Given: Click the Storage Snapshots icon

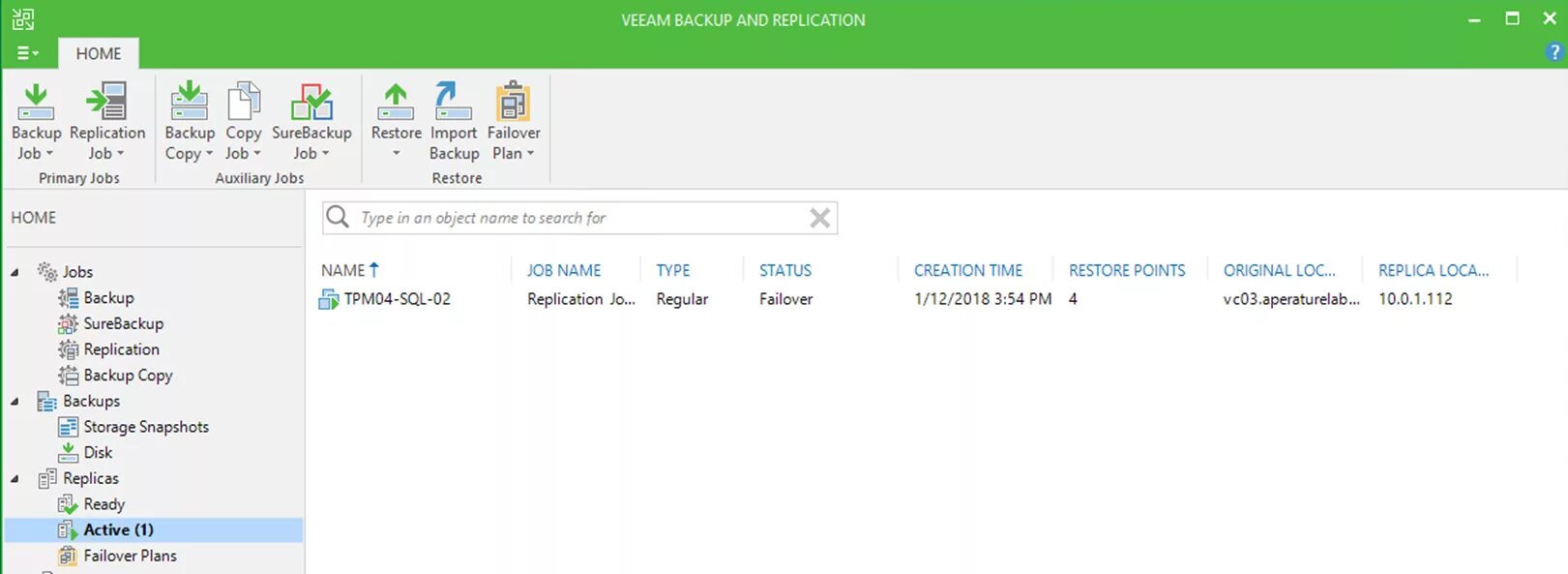Looking at the screenshot, I should pos(68,427).
